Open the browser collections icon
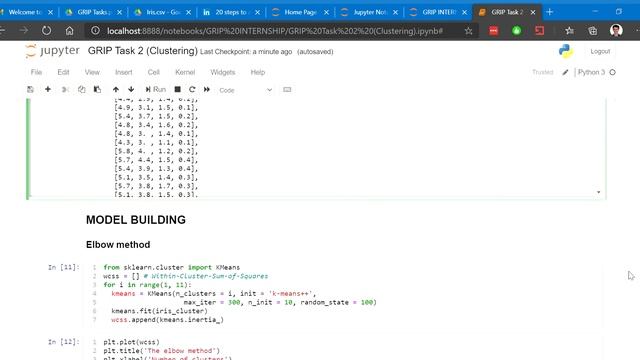Screen dimensions: 640x360 (593, 31)
